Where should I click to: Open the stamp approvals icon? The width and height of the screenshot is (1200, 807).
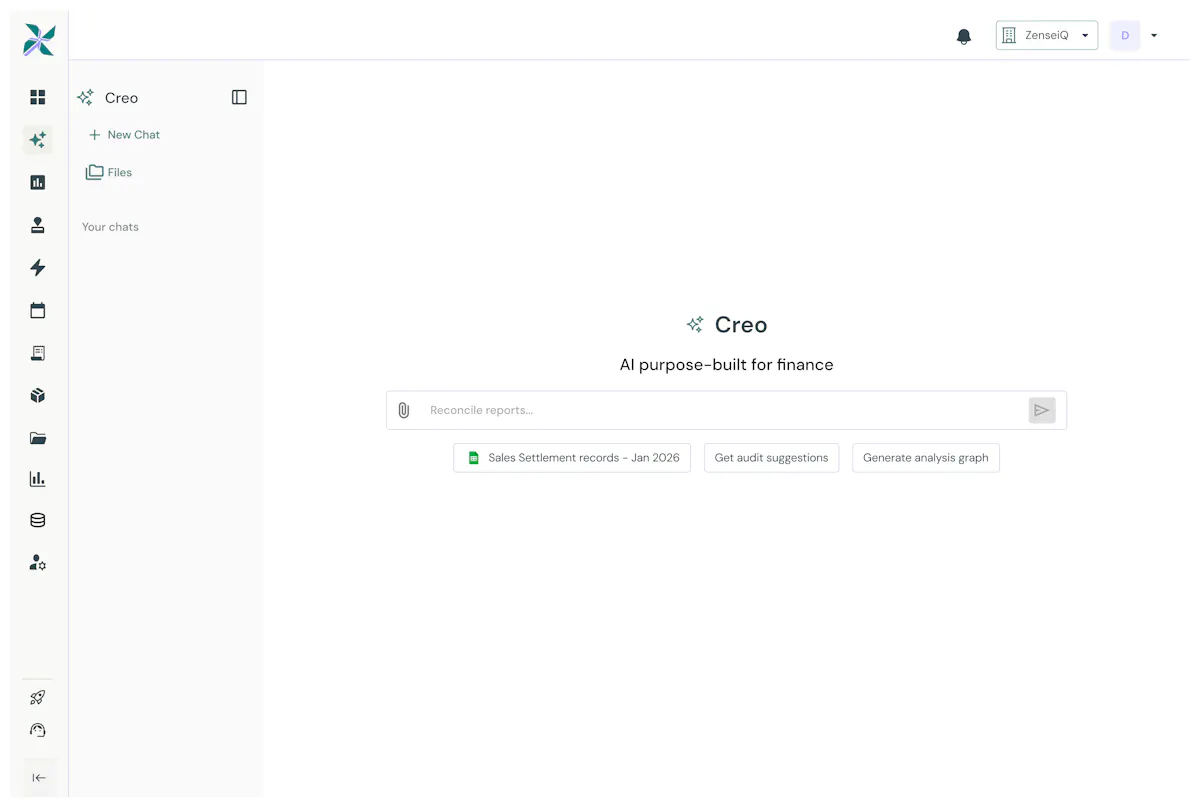(x=38, y=225)
